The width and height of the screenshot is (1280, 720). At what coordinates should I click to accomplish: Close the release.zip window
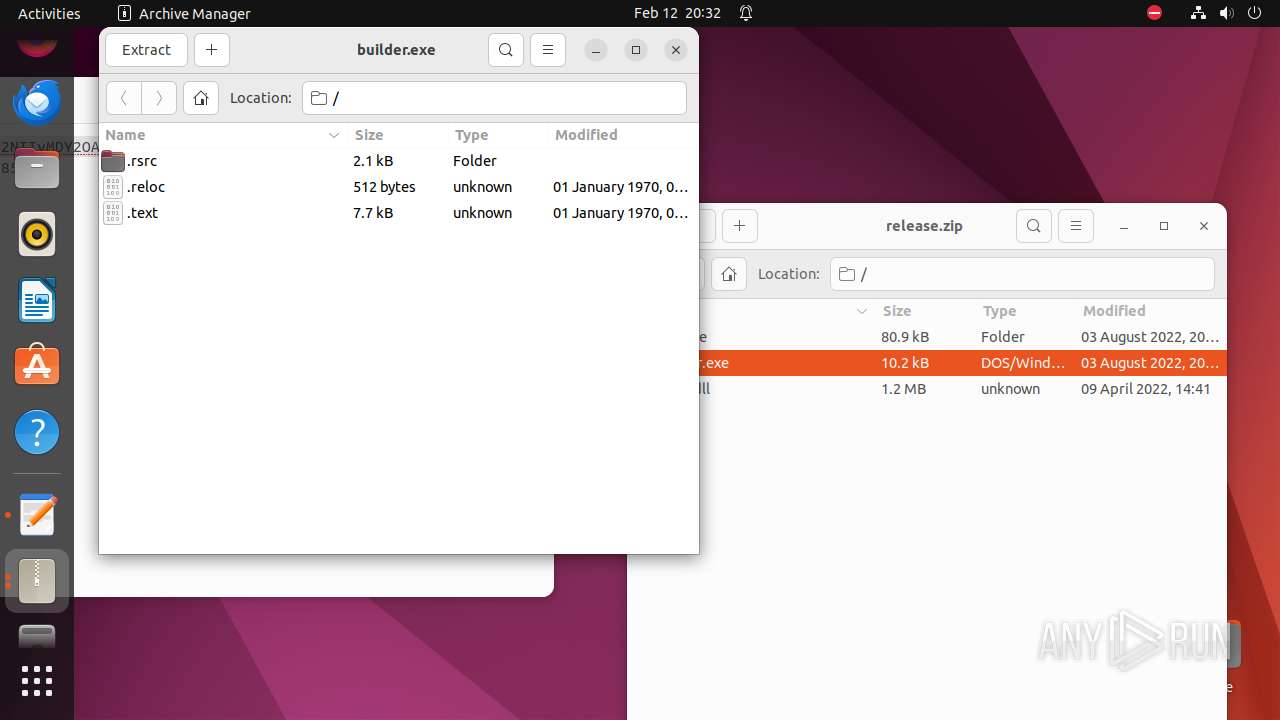pyautogui.click(x=1204, y=226)
